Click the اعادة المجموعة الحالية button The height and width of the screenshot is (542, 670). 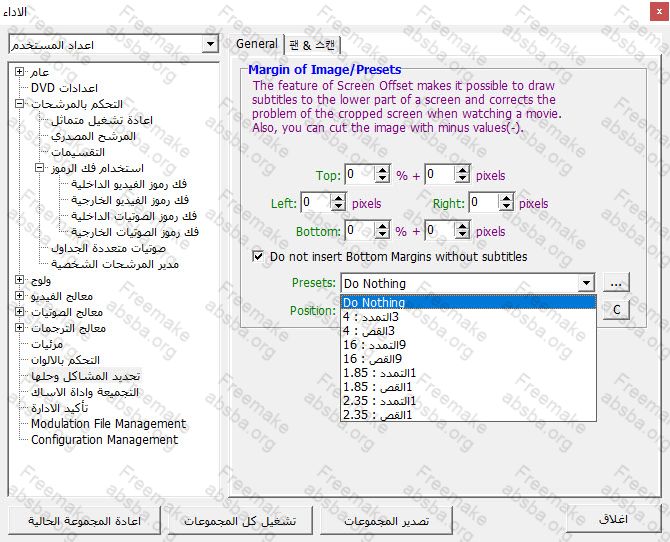[84, 520]
